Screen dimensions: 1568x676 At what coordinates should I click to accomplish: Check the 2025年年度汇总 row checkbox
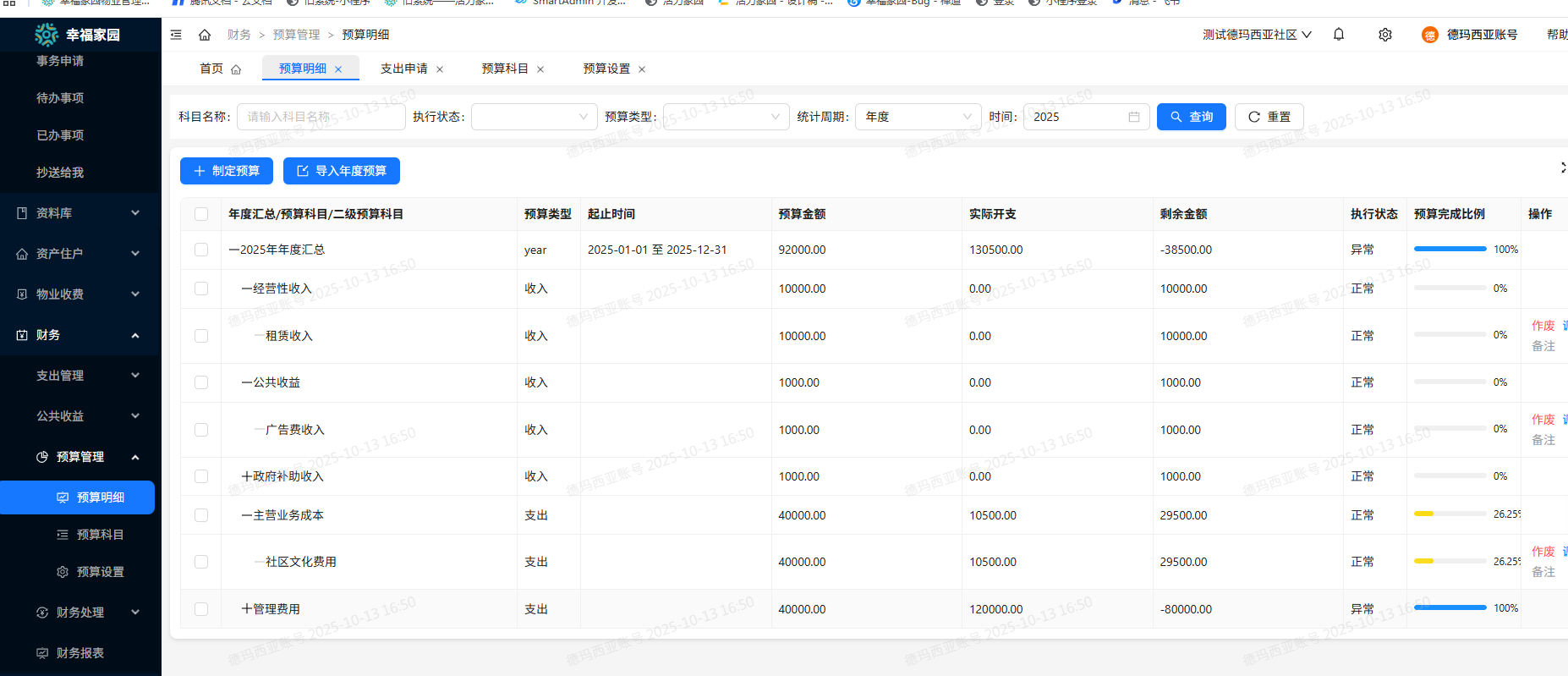pyautogui.click(x=201, y=250)
